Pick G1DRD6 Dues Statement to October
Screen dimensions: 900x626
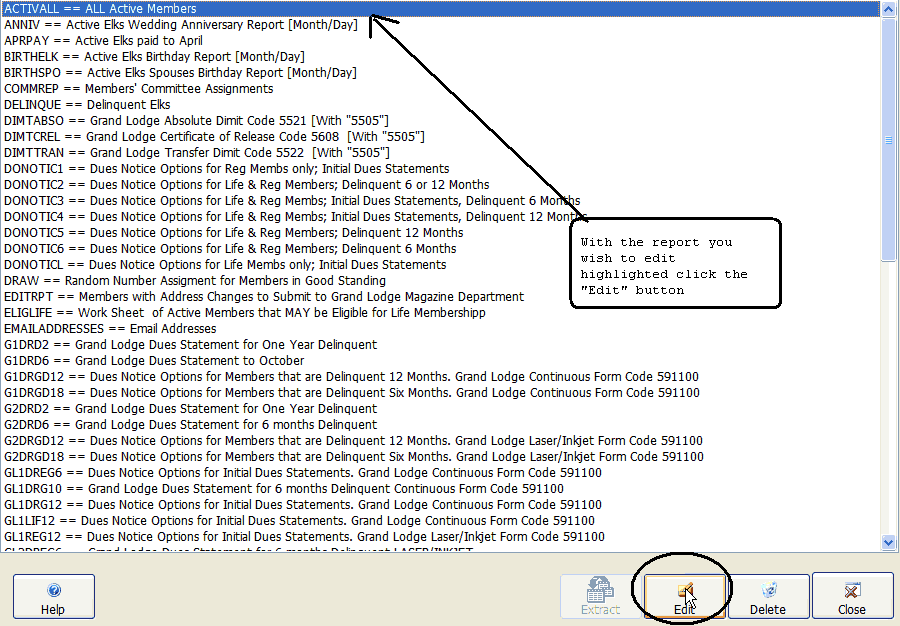coord(154,361)
